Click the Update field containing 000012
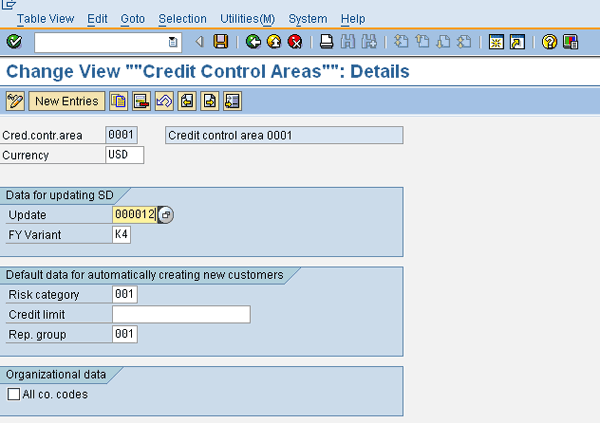Image resolution: width=600 pixels, height=423 pixels. pyautogui.click(x=135, y=215)
